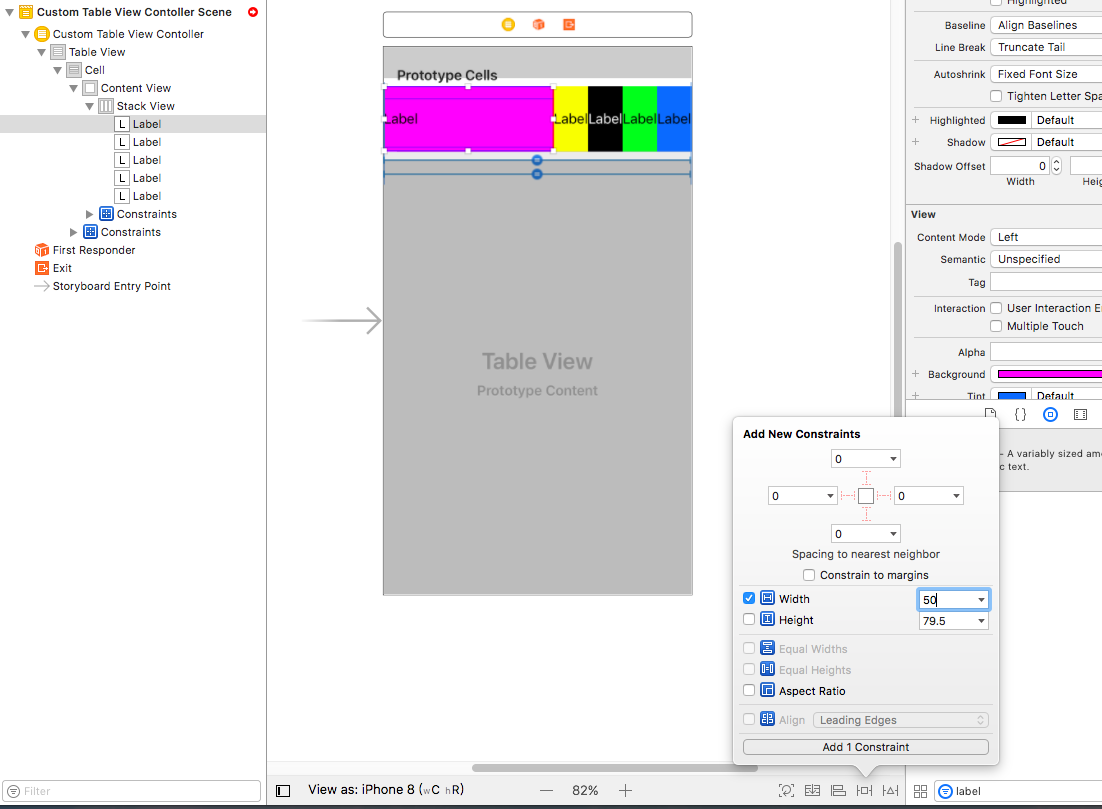Expand Constraints under the Stack View
Image resolution: width=1102 pixels, height=809 pixels.
pyautogui.click(x=90, y=214)
